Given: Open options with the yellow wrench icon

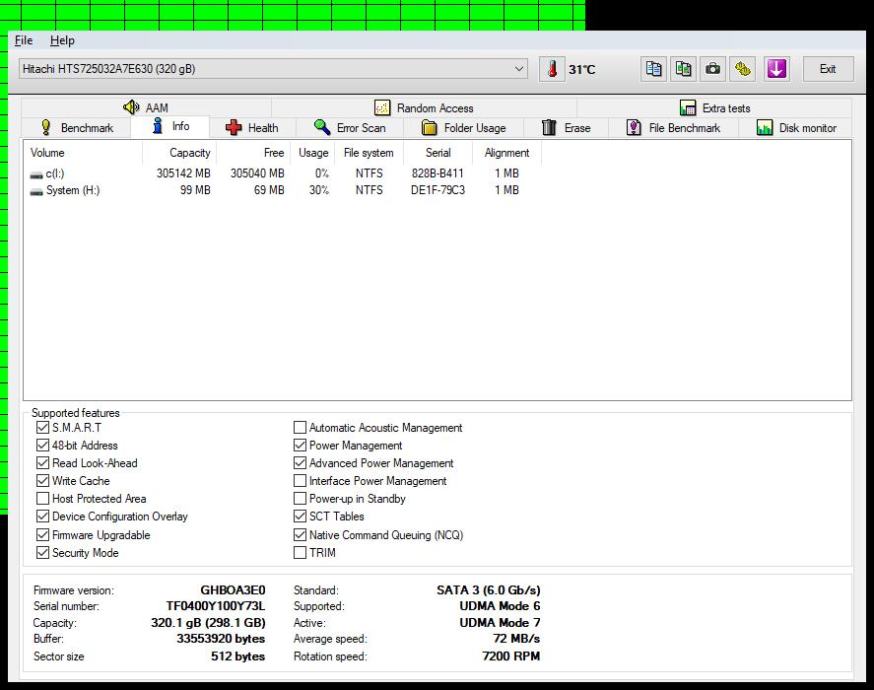Looking at the screenshot, I should pos(743,69).
